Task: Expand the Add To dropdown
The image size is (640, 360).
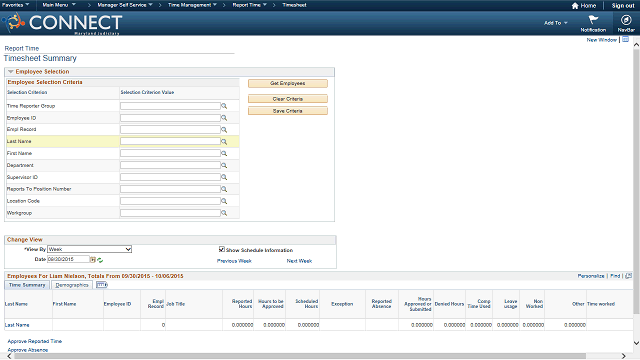Action: [x=556, y=23]
